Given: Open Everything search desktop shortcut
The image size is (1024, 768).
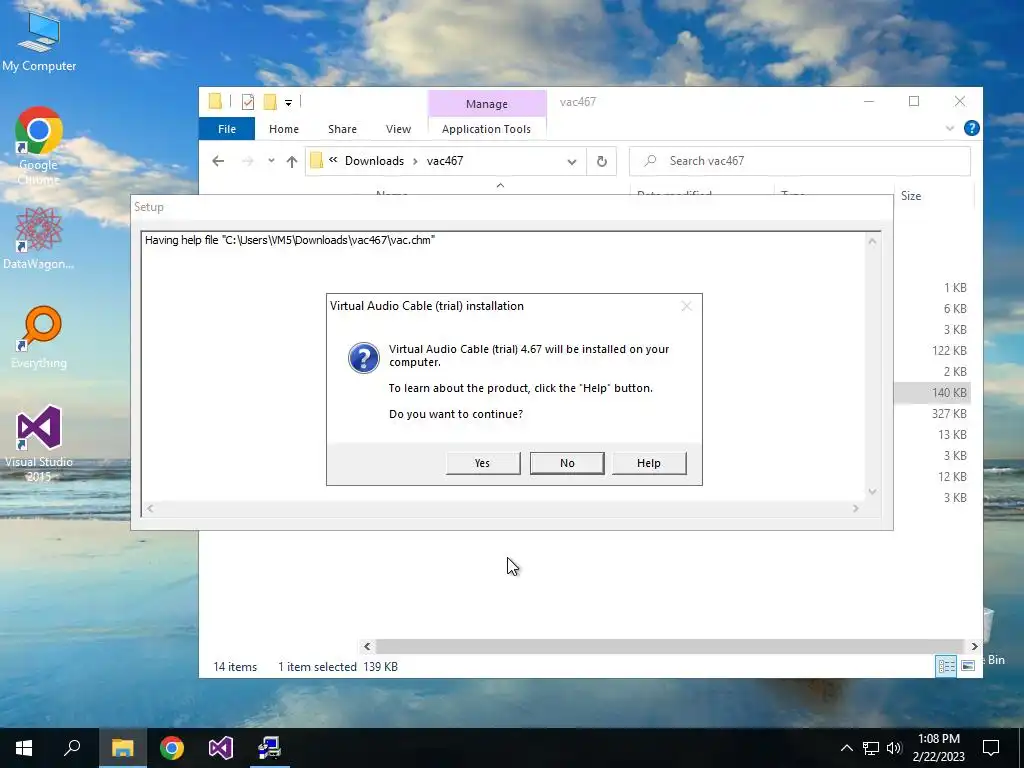Looking at the screenshot, I should [39, 338].
